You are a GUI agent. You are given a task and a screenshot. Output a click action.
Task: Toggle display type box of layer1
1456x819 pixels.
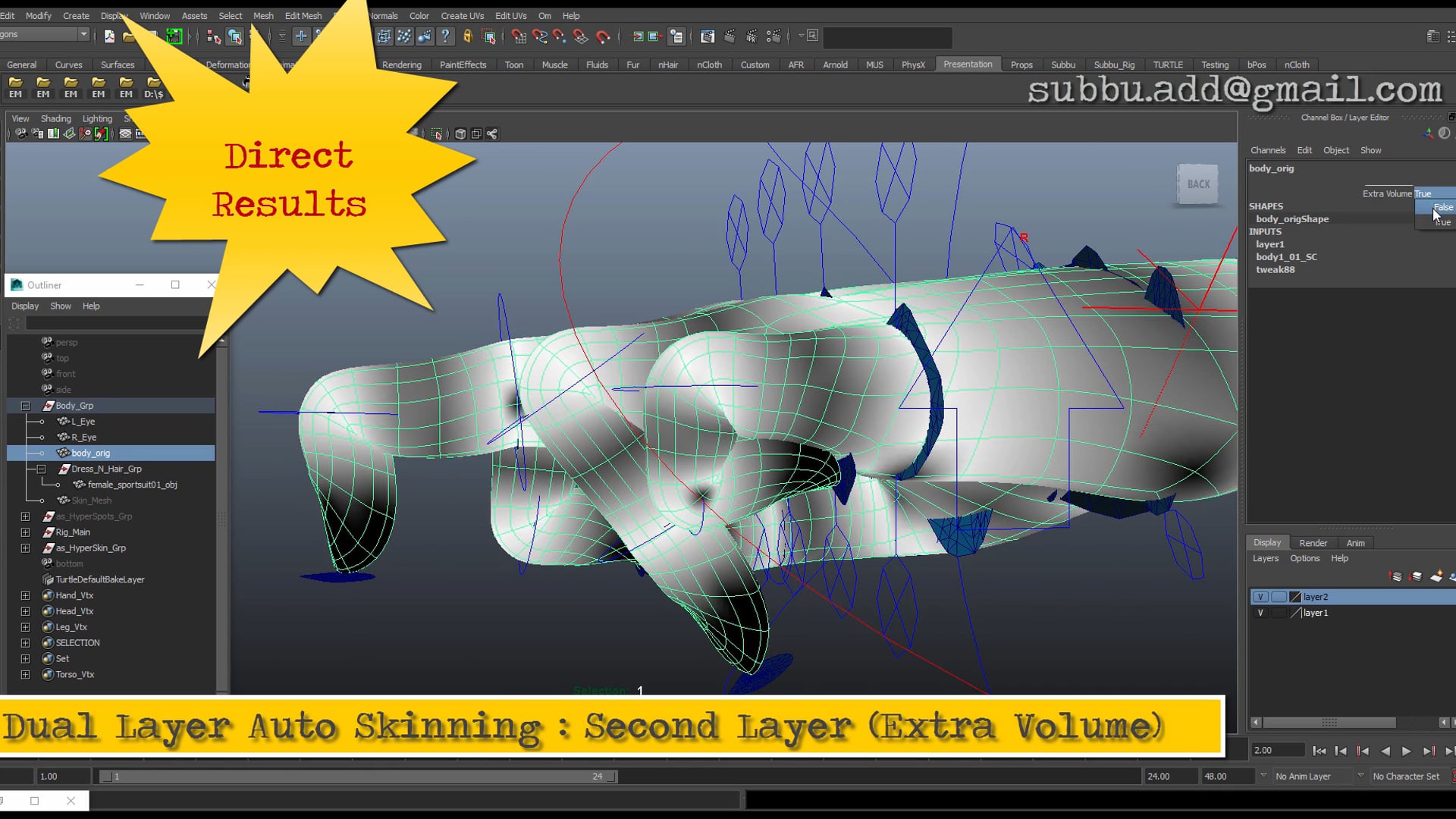(x=1279, y=613)
